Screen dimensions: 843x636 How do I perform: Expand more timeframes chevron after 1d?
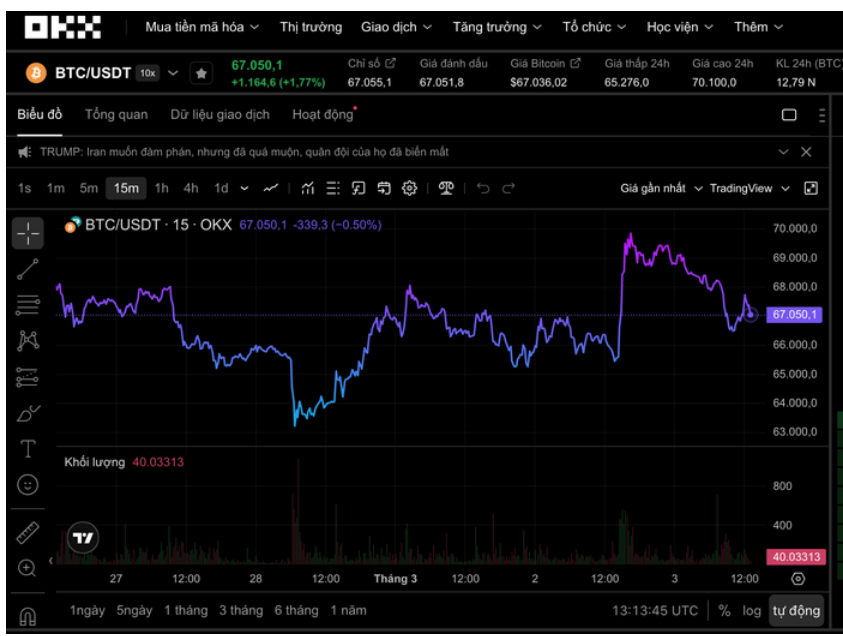coord(244,188)
